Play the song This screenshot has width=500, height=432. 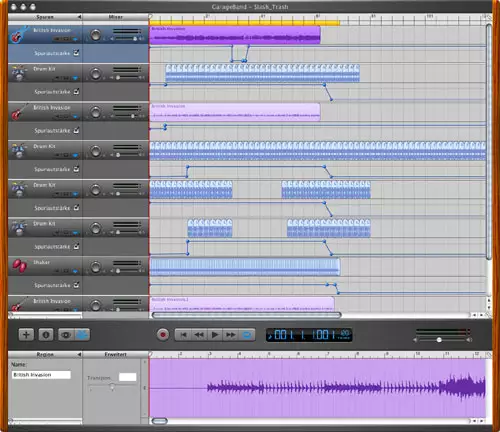coord(215,335)
